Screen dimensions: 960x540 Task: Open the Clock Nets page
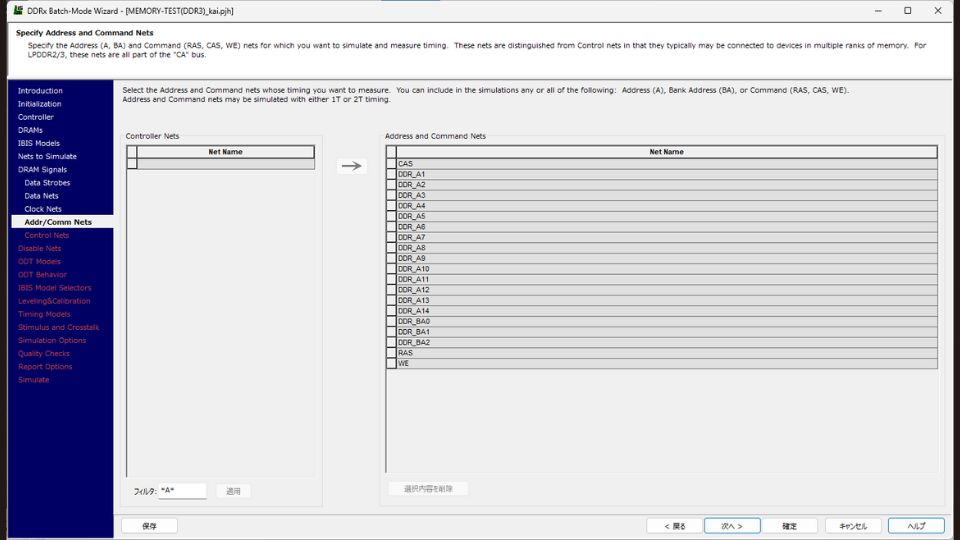pyautogui.click(x=43, y=209)
